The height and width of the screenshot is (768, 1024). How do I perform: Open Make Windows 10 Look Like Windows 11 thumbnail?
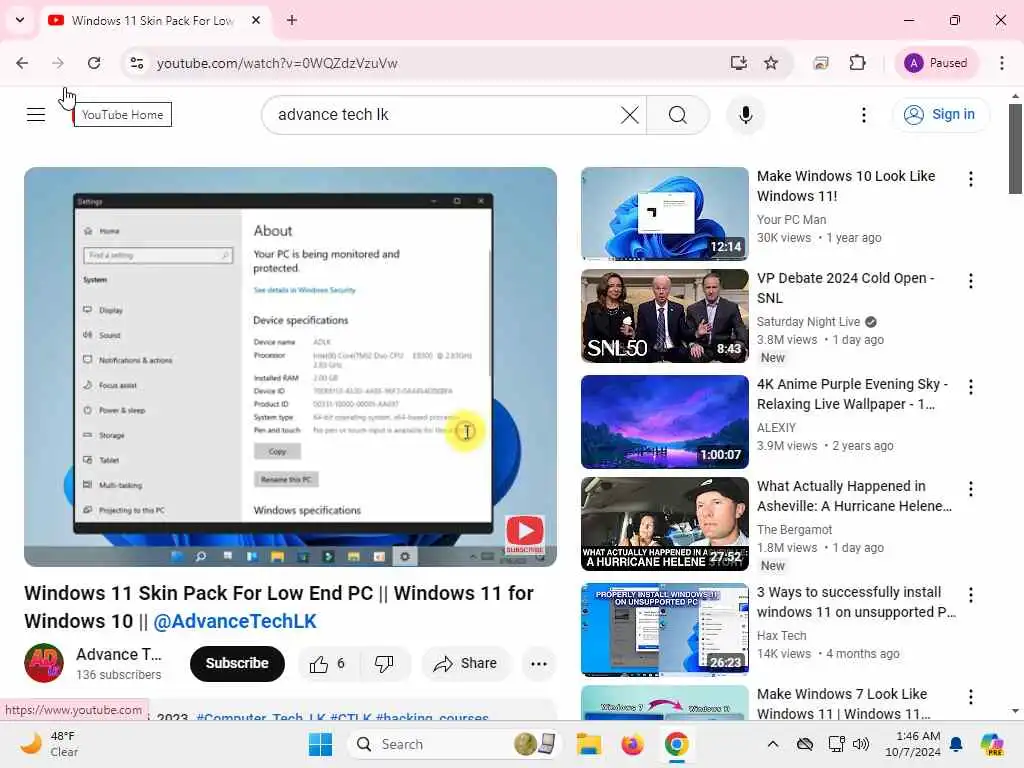click(664, 214)
